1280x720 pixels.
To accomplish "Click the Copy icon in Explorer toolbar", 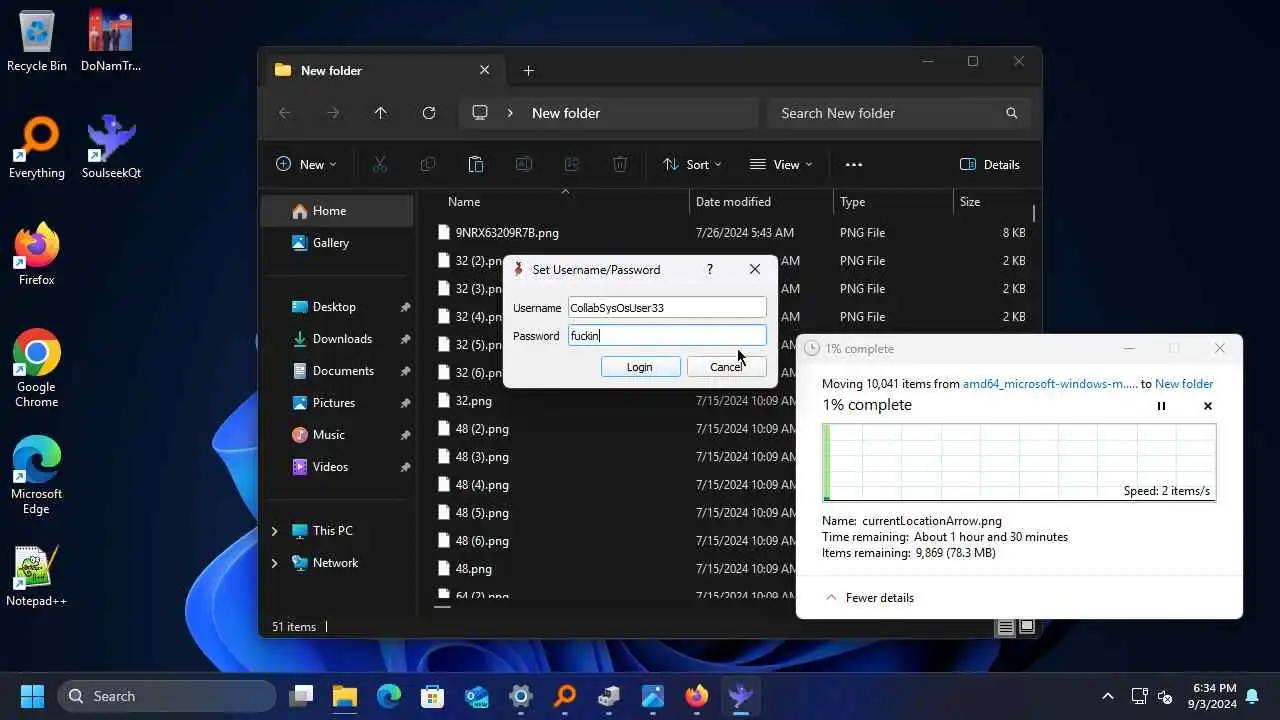I will [428, 165].
